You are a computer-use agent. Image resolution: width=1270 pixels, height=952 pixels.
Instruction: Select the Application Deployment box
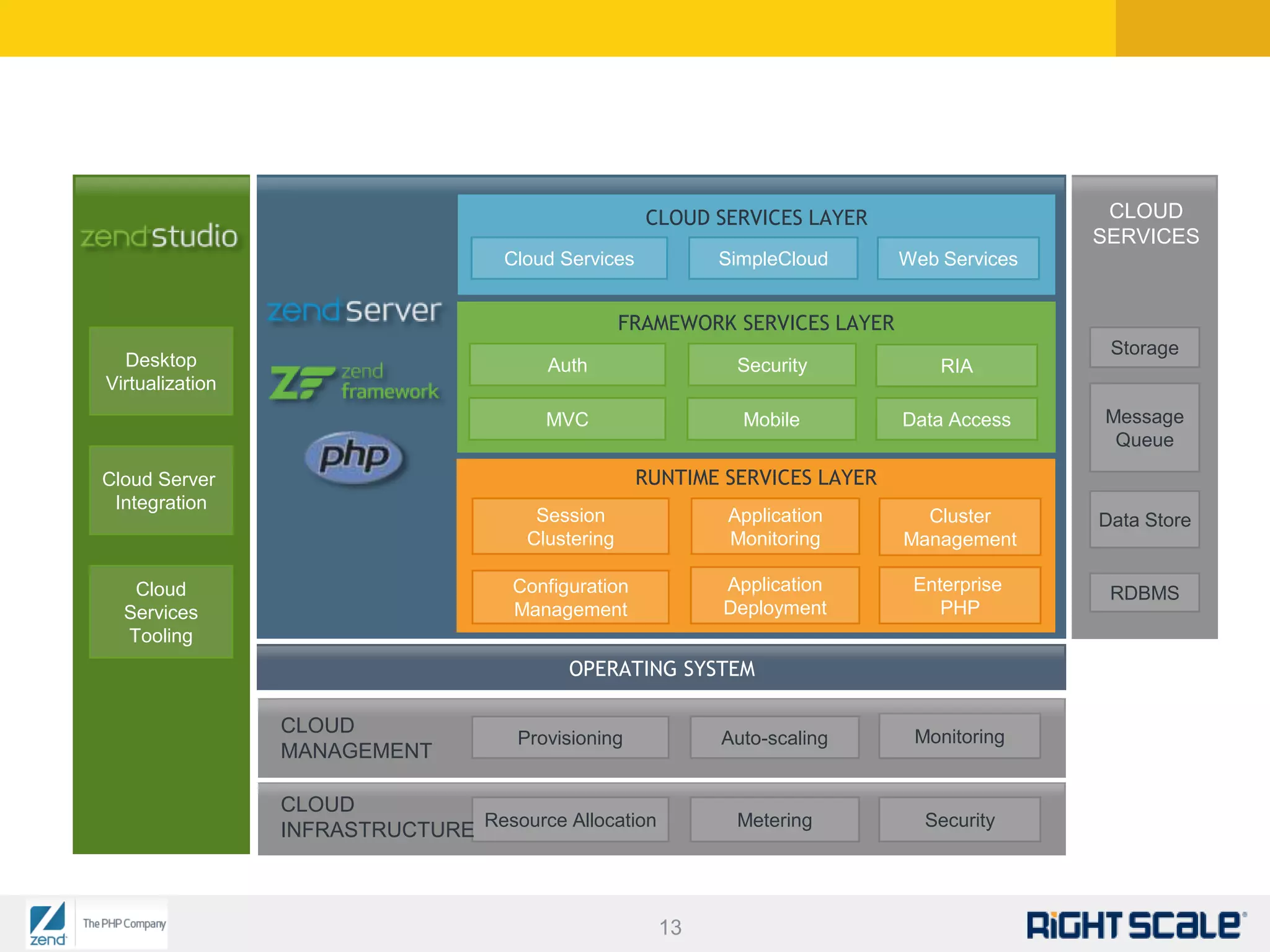point(775,596)
